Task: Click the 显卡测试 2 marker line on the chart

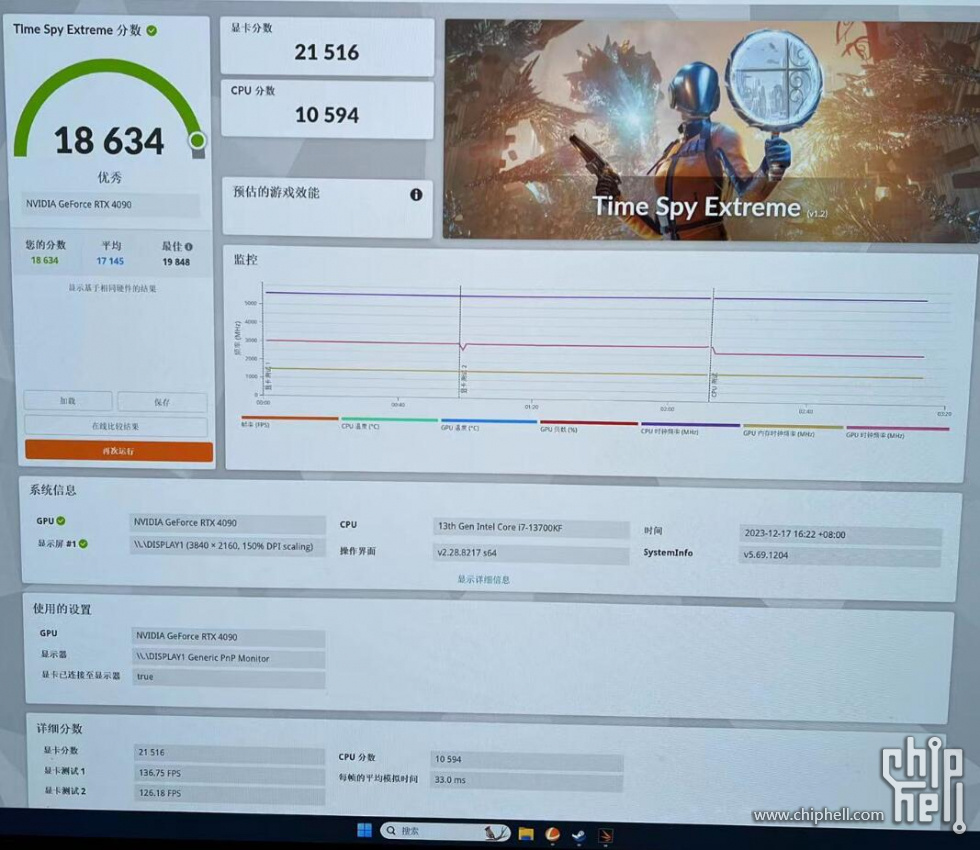Action: point(461,341)
